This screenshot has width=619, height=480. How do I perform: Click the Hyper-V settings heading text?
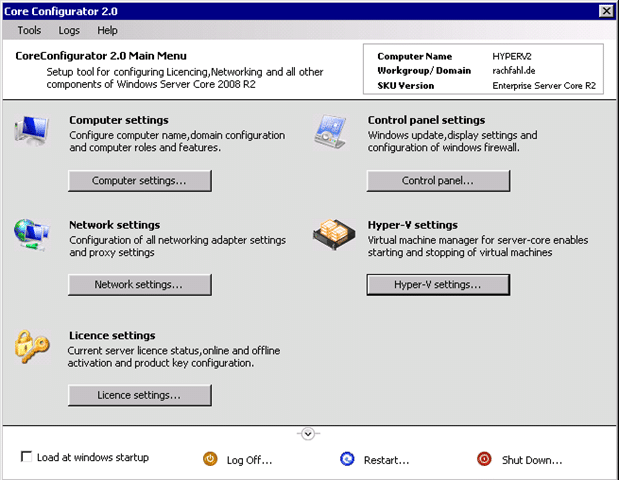click(413, 225)
